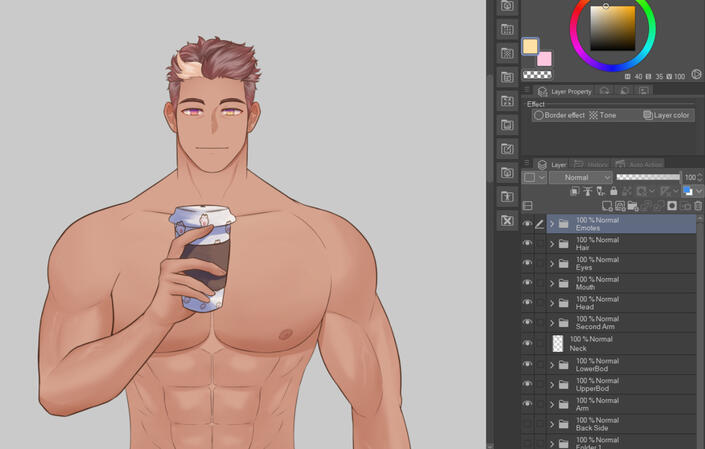Click the Neck layer thumbnail
The width and height of the screenshot is (705, 449).
coord(558,344)
